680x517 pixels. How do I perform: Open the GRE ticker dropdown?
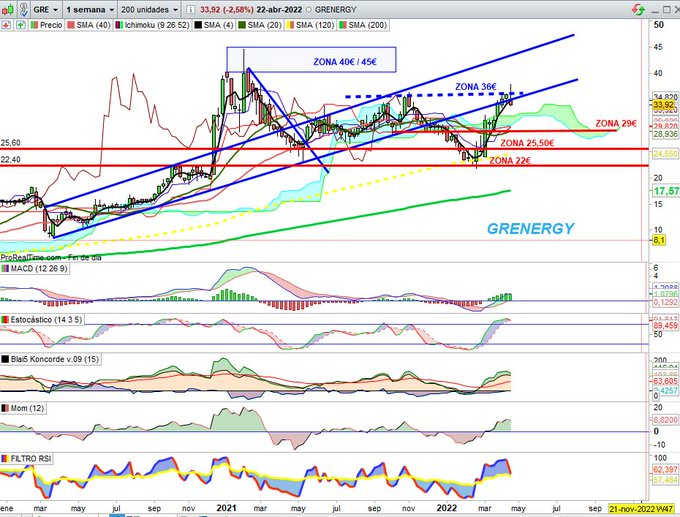point(46,9)
